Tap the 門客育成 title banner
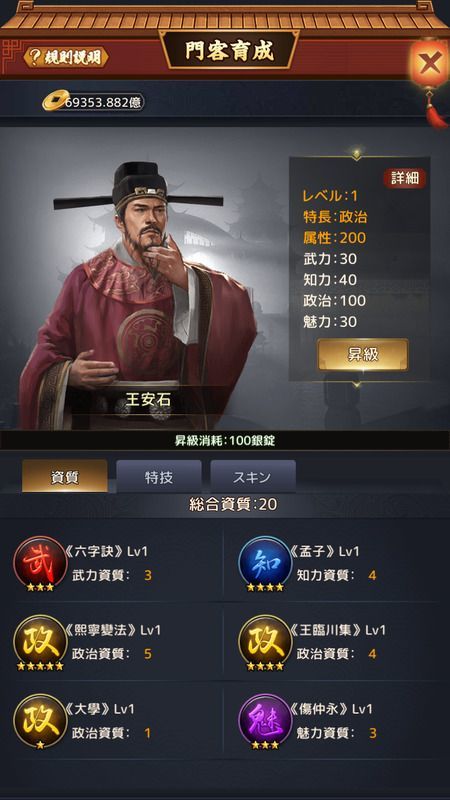Viewport: 450px width, 800px height. [229, 52]
